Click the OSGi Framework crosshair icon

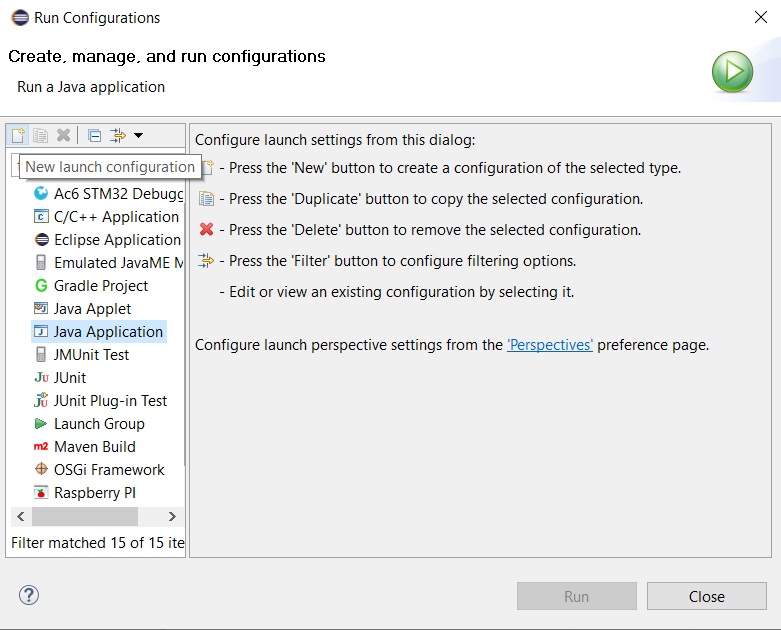pyautogui.click(x=41, y=469)
